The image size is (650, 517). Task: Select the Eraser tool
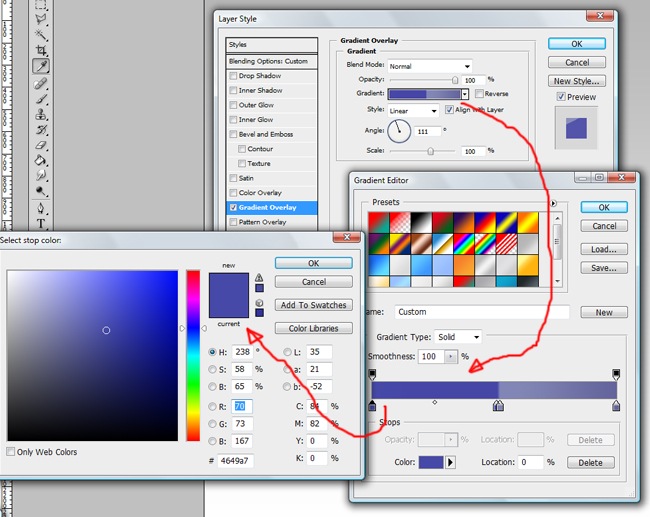(x=42, y=145)
